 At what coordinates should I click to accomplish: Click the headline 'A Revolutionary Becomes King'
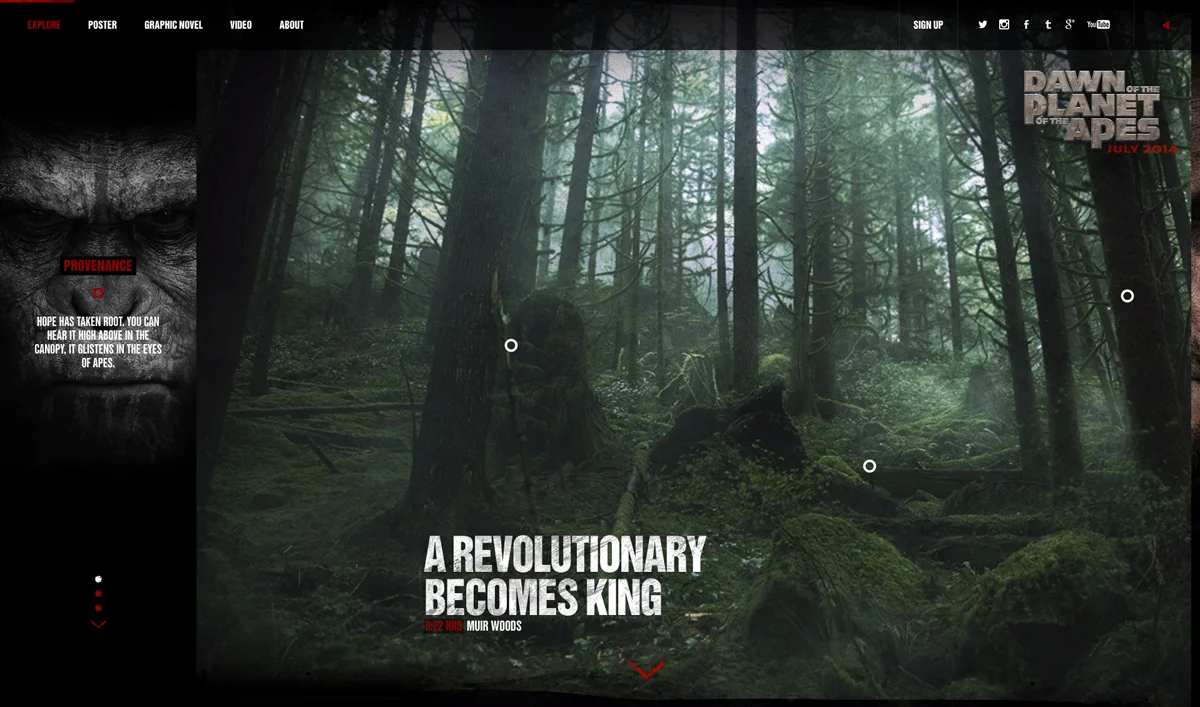tap(565, 576)
